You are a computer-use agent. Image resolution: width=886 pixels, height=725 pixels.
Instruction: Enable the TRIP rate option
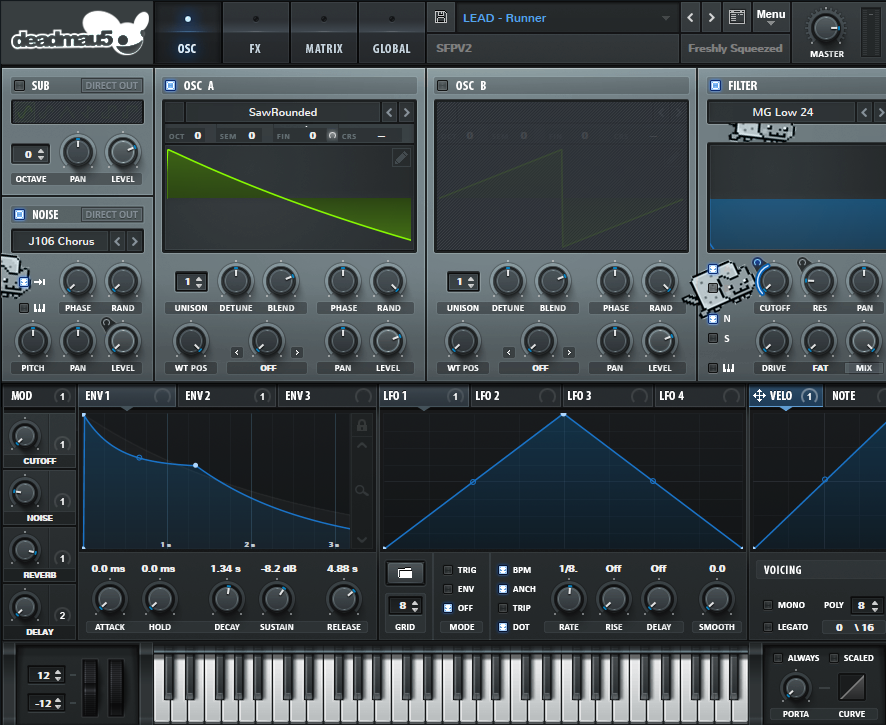point(503,608)
